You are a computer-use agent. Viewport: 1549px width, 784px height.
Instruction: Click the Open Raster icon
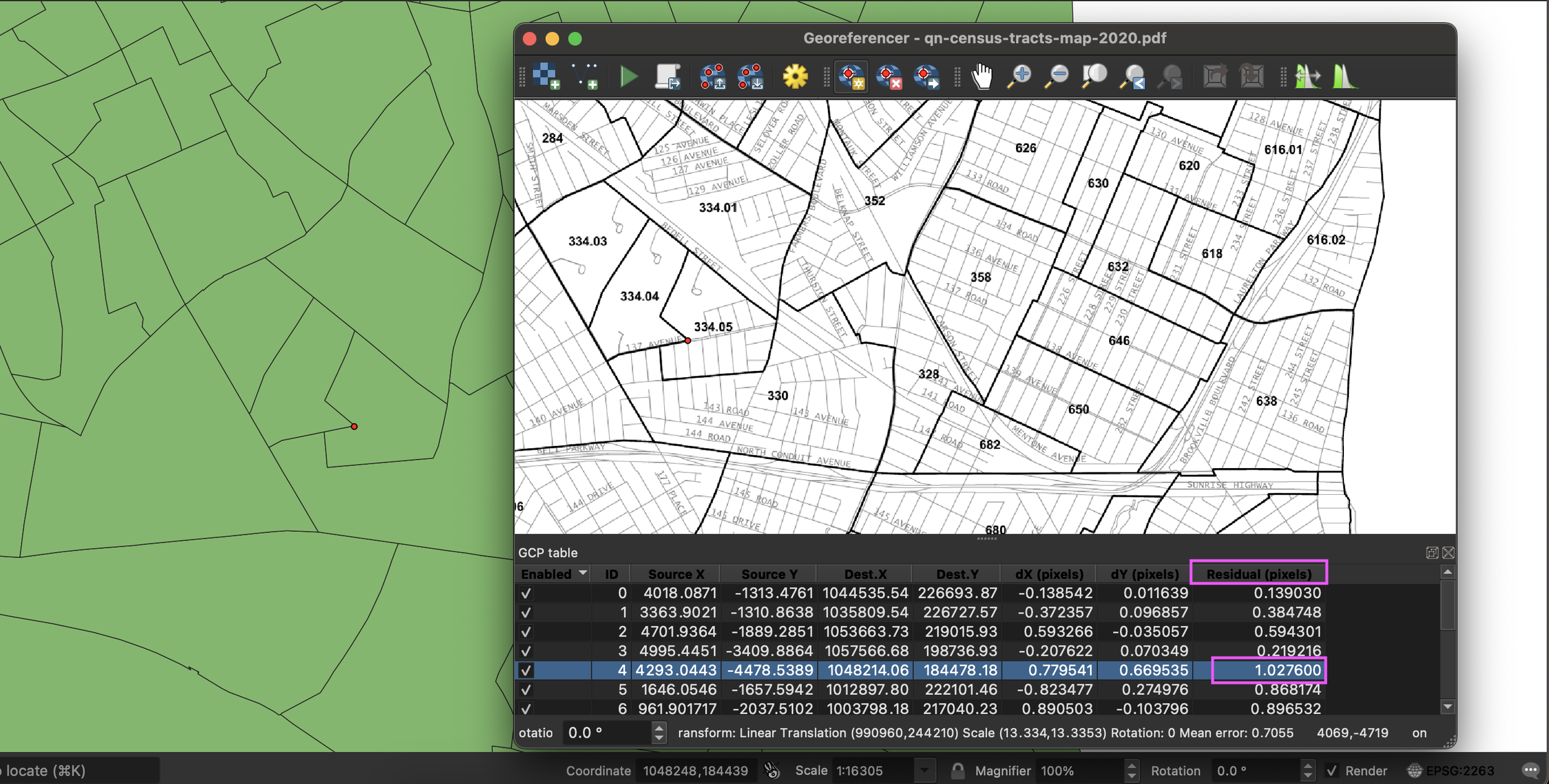coord(546,76)
